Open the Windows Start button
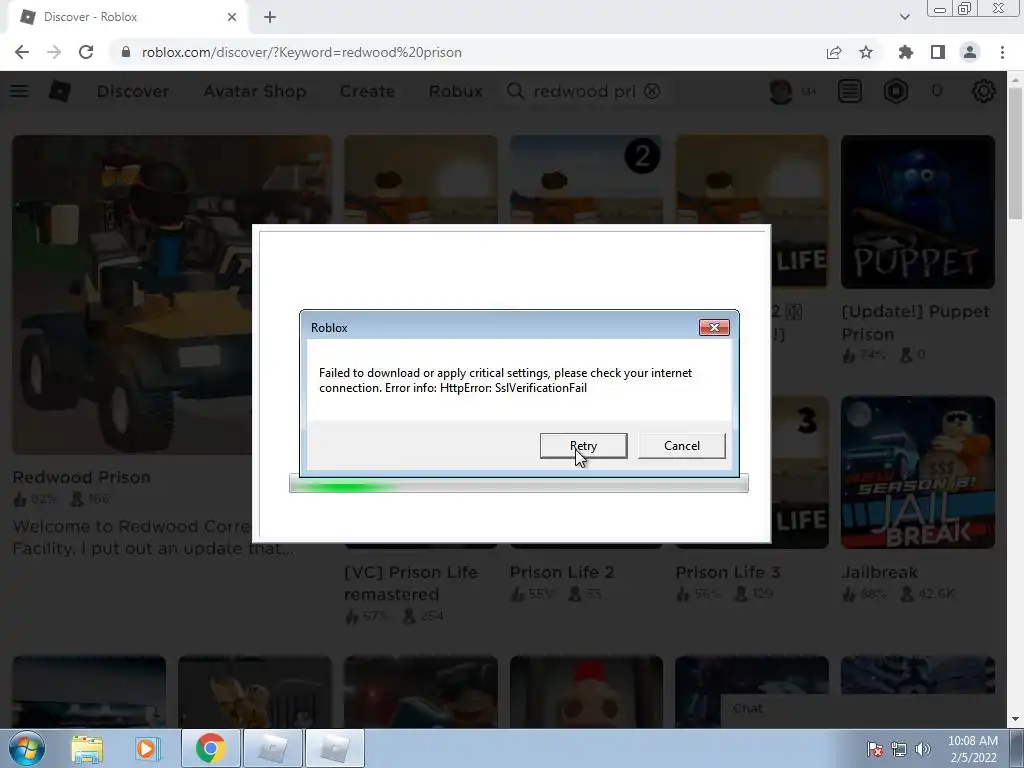 tap(27, 748)
